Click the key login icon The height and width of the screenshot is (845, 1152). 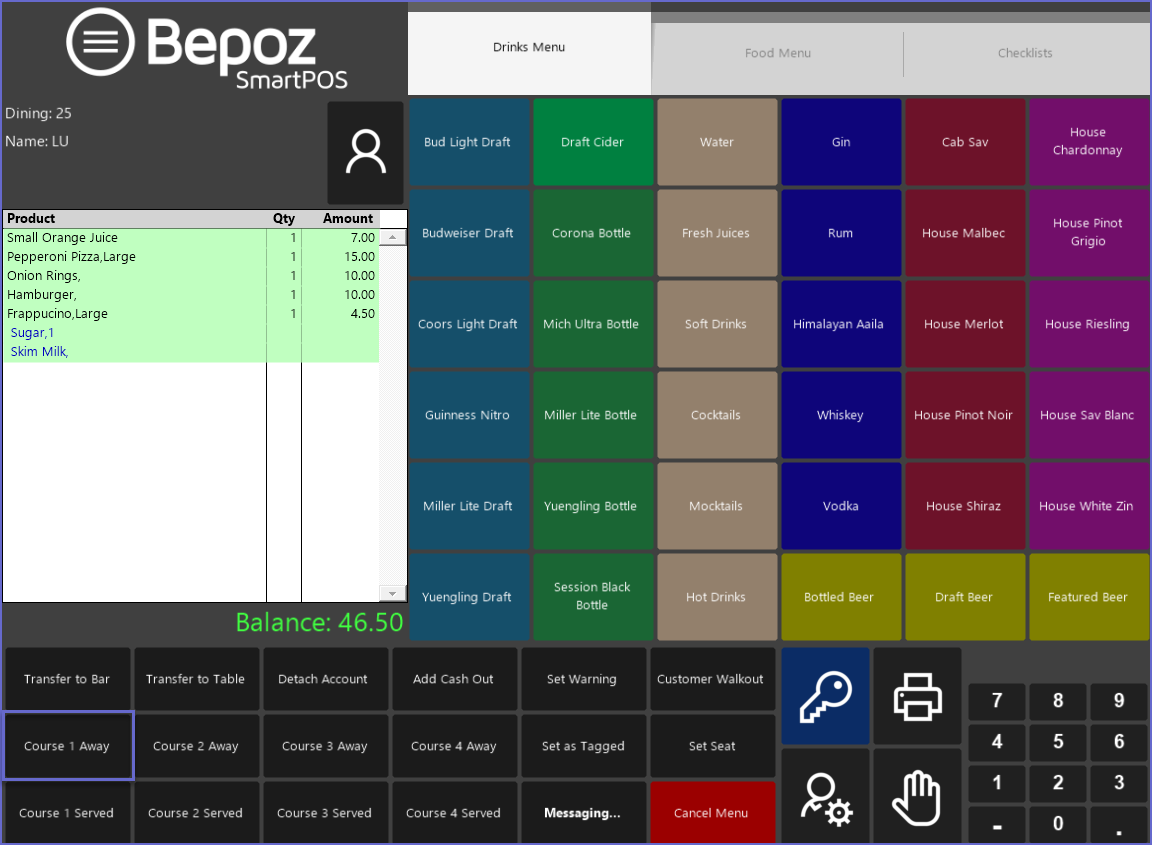(825, 696)
